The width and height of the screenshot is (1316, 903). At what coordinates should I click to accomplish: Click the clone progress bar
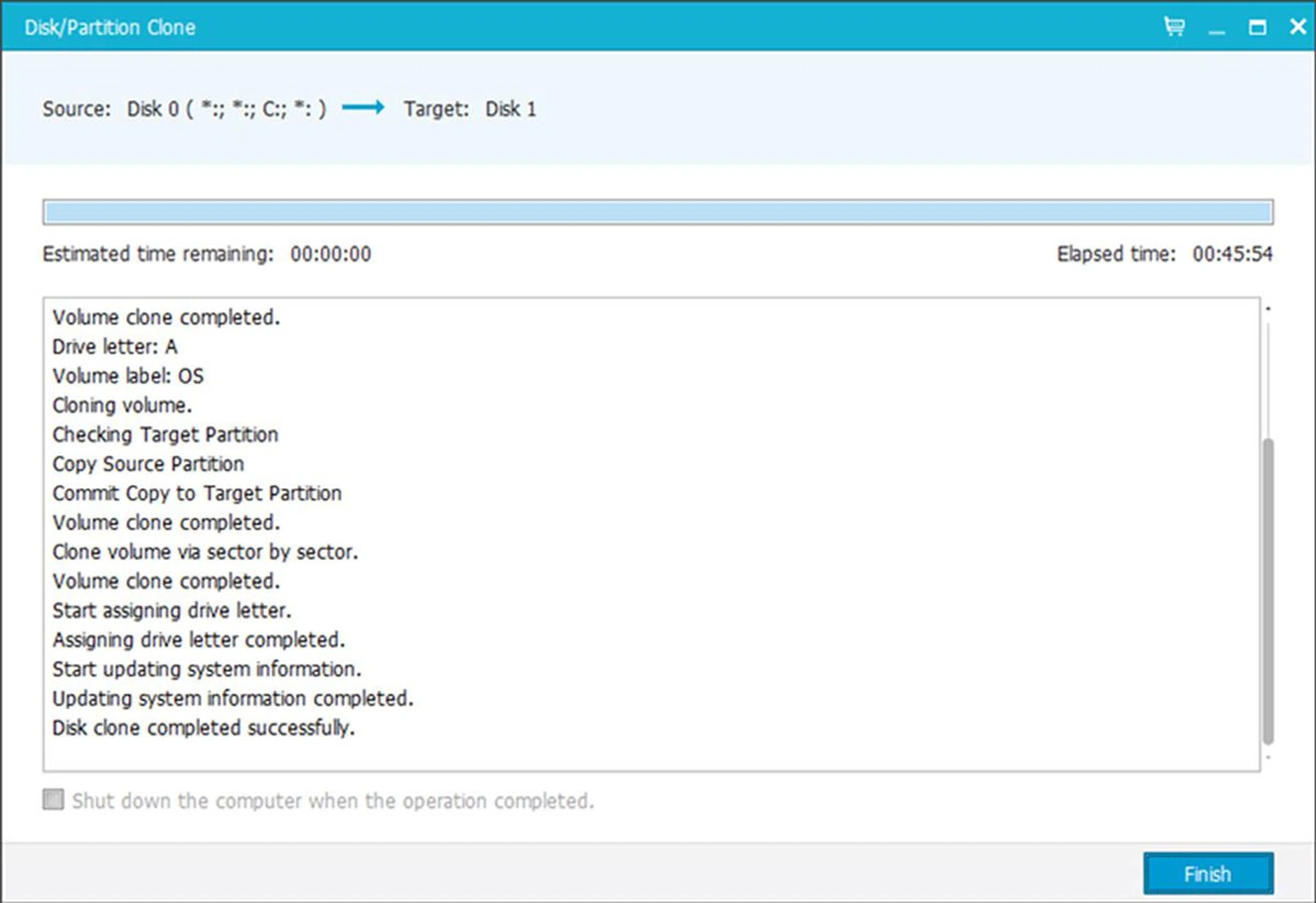tap(658, 211)
